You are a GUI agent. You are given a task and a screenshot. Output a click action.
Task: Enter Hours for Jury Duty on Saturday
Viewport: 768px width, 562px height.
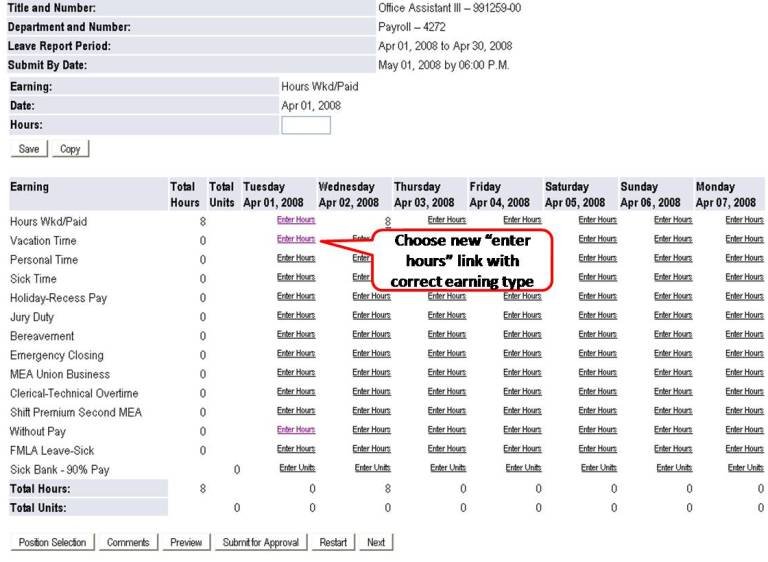(x=597, y=316)
